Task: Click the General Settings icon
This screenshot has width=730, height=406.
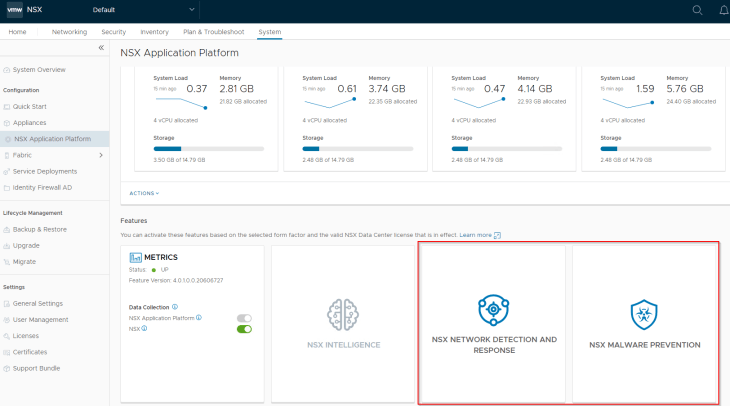Action: 7,304
